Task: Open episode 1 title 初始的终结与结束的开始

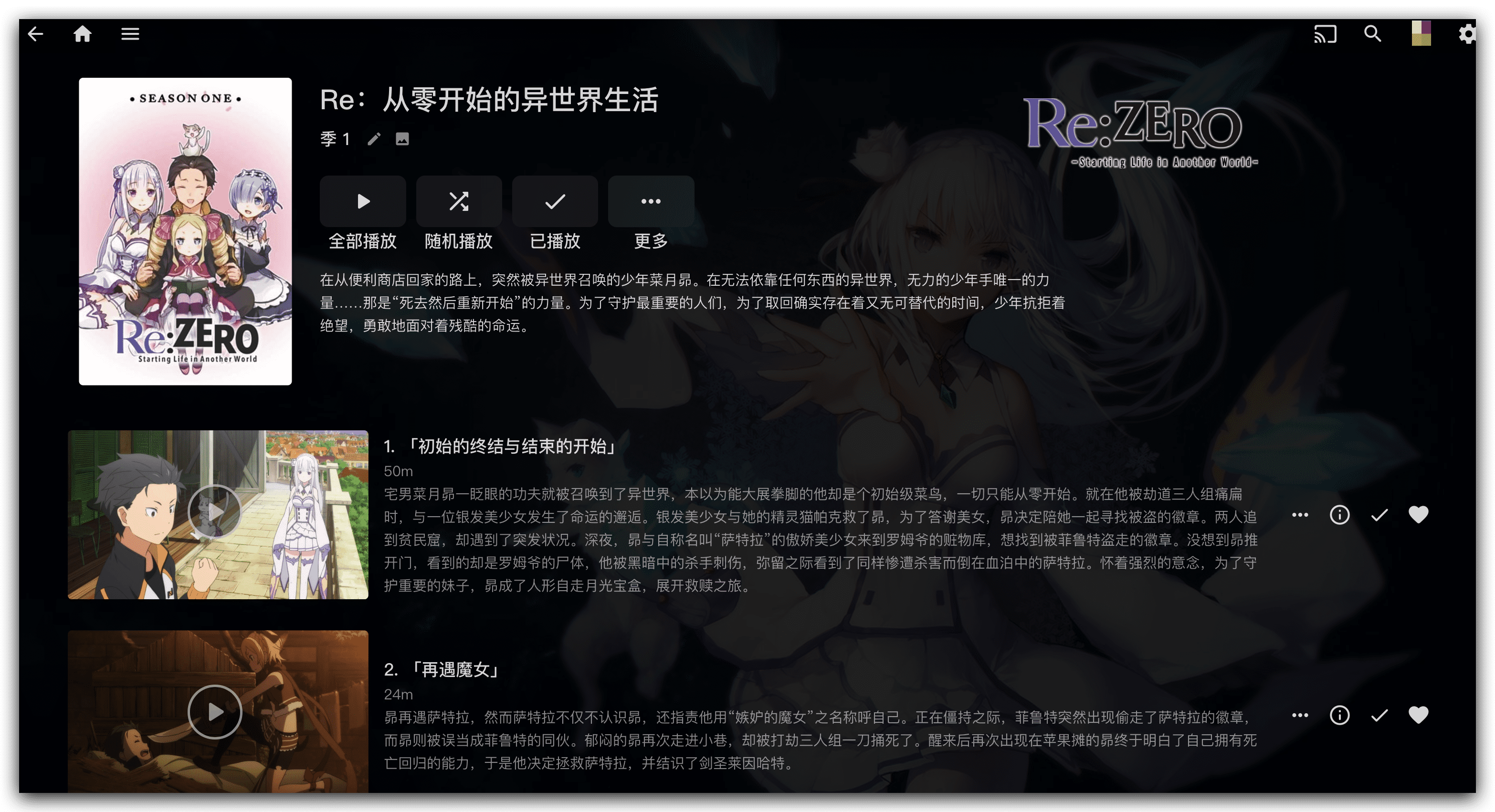Action: tap(500, 446)
